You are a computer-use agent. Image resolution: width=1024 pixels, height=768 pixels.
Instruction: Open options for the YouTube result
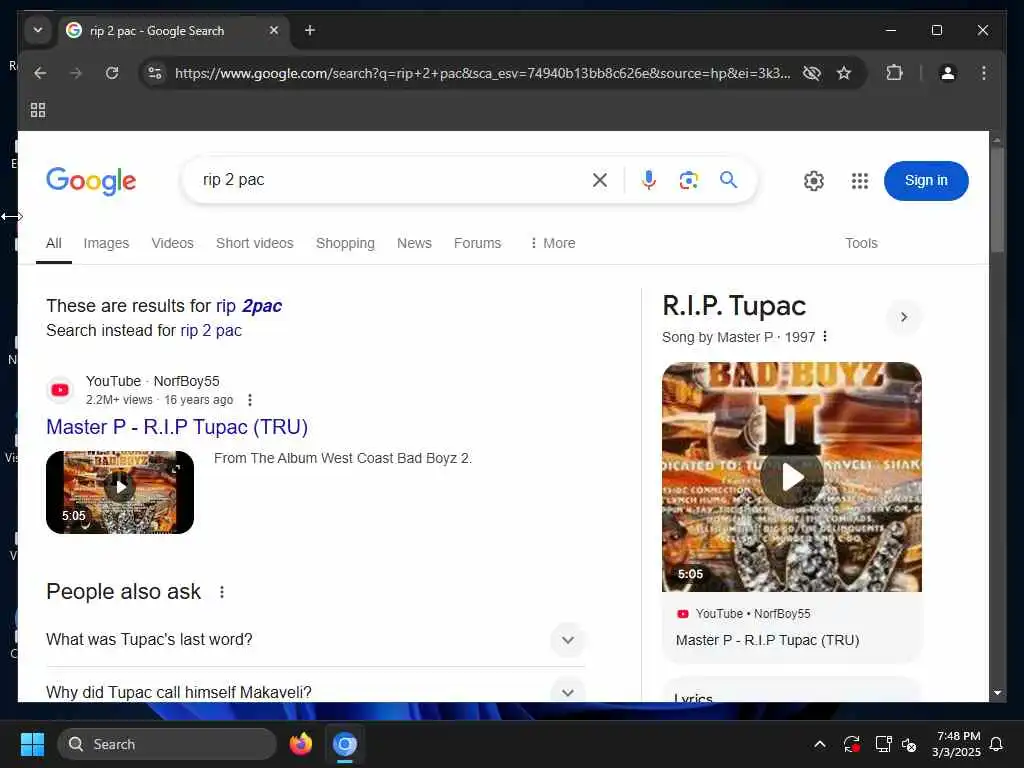pos(249,400)
